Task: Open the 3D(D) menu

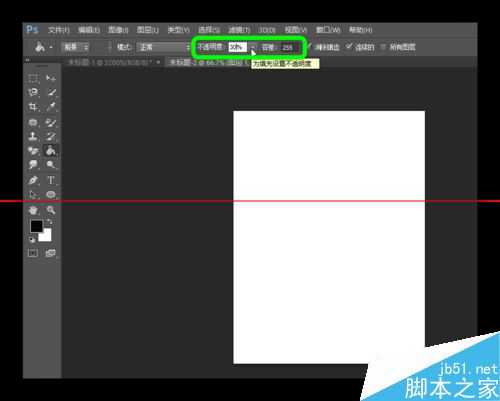Action: coord(267,30)
